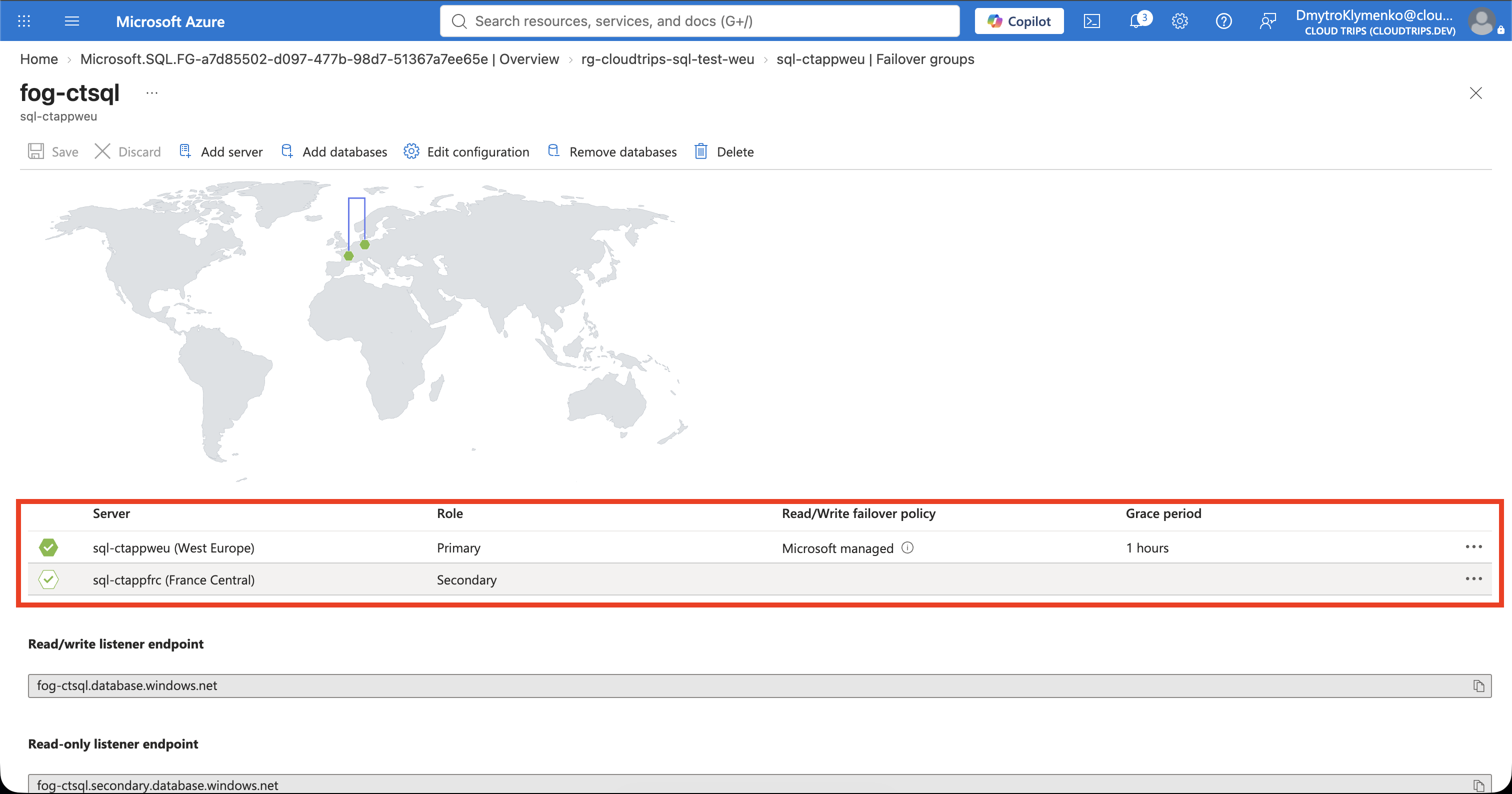Select the France Central marker on the map

coord(348,256)
